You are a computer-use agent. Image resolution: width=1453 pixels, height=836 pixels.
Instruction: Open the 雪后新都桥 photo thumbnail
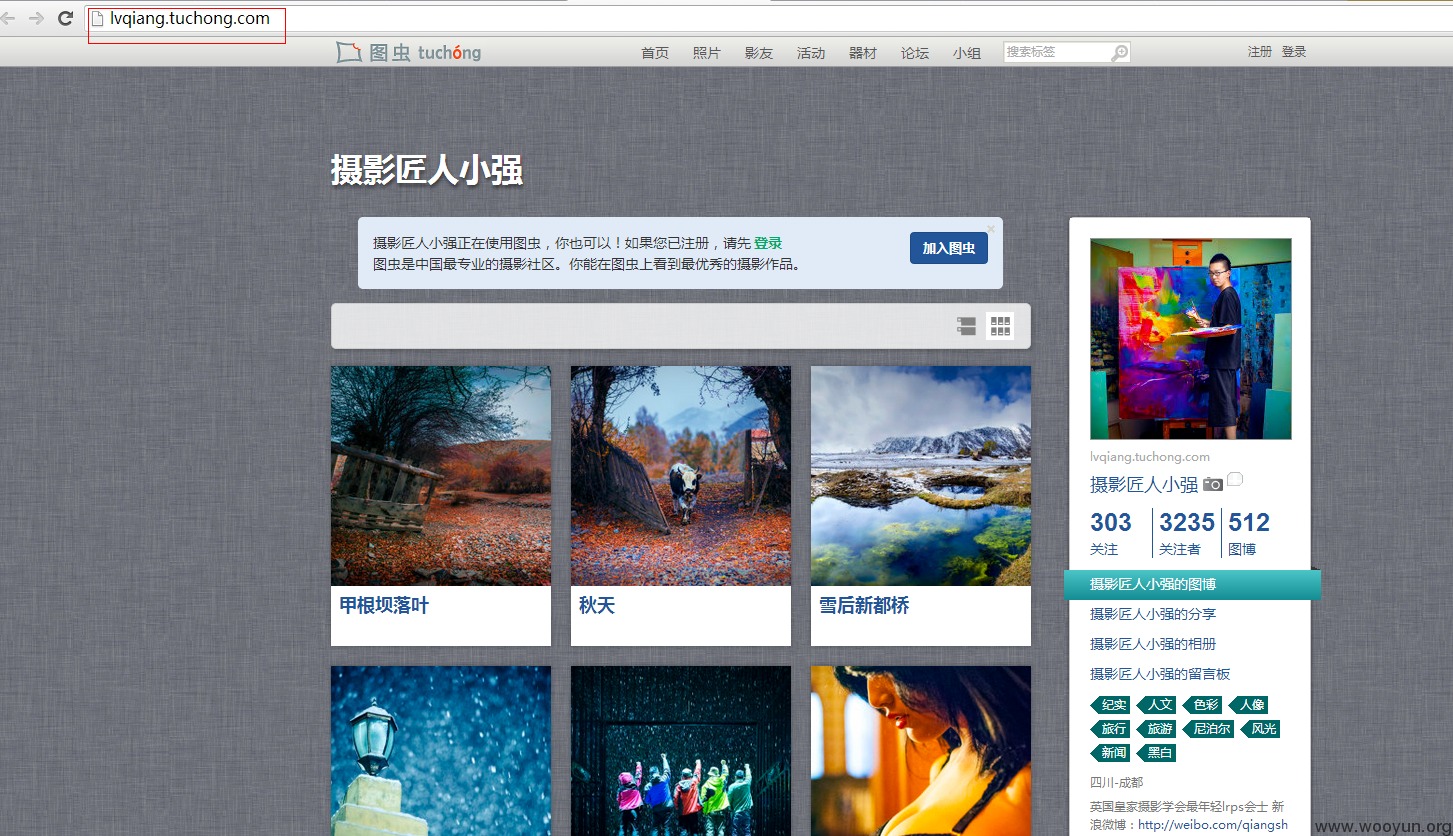(921, 475)
